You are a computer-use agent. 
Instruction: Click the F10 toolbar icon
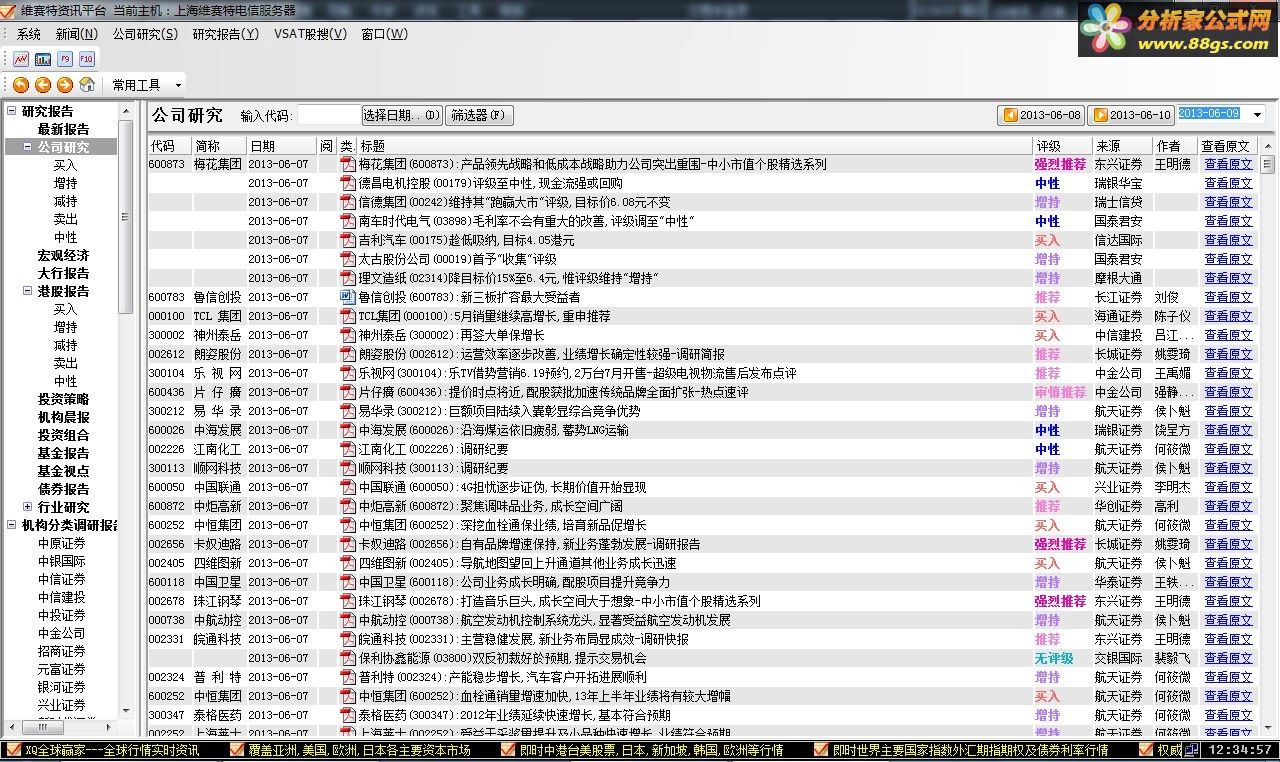click(87, 59)
